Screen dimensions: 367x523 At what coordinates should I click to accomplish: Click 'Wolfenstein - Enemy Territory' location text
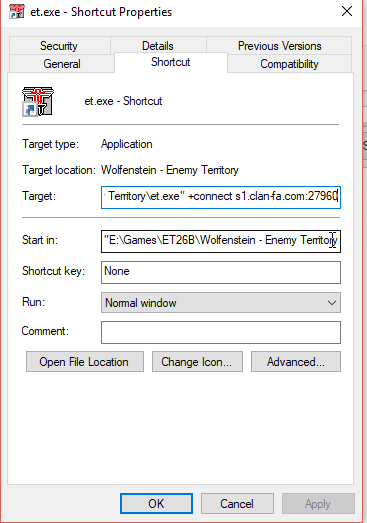(170, 170)
